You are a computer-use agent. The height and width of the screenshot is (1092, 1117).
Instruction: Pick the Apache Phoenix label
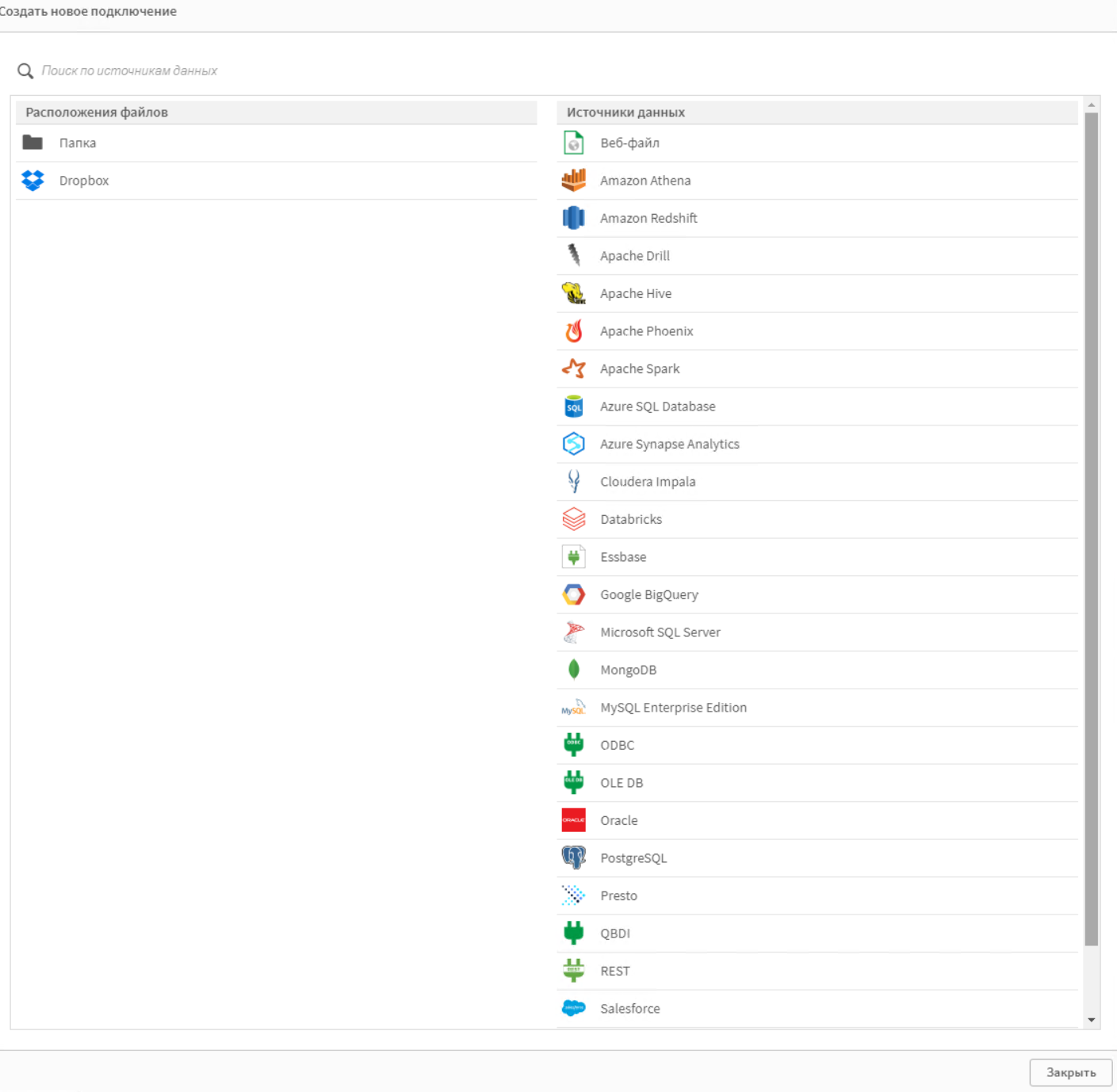coord(647,331)
